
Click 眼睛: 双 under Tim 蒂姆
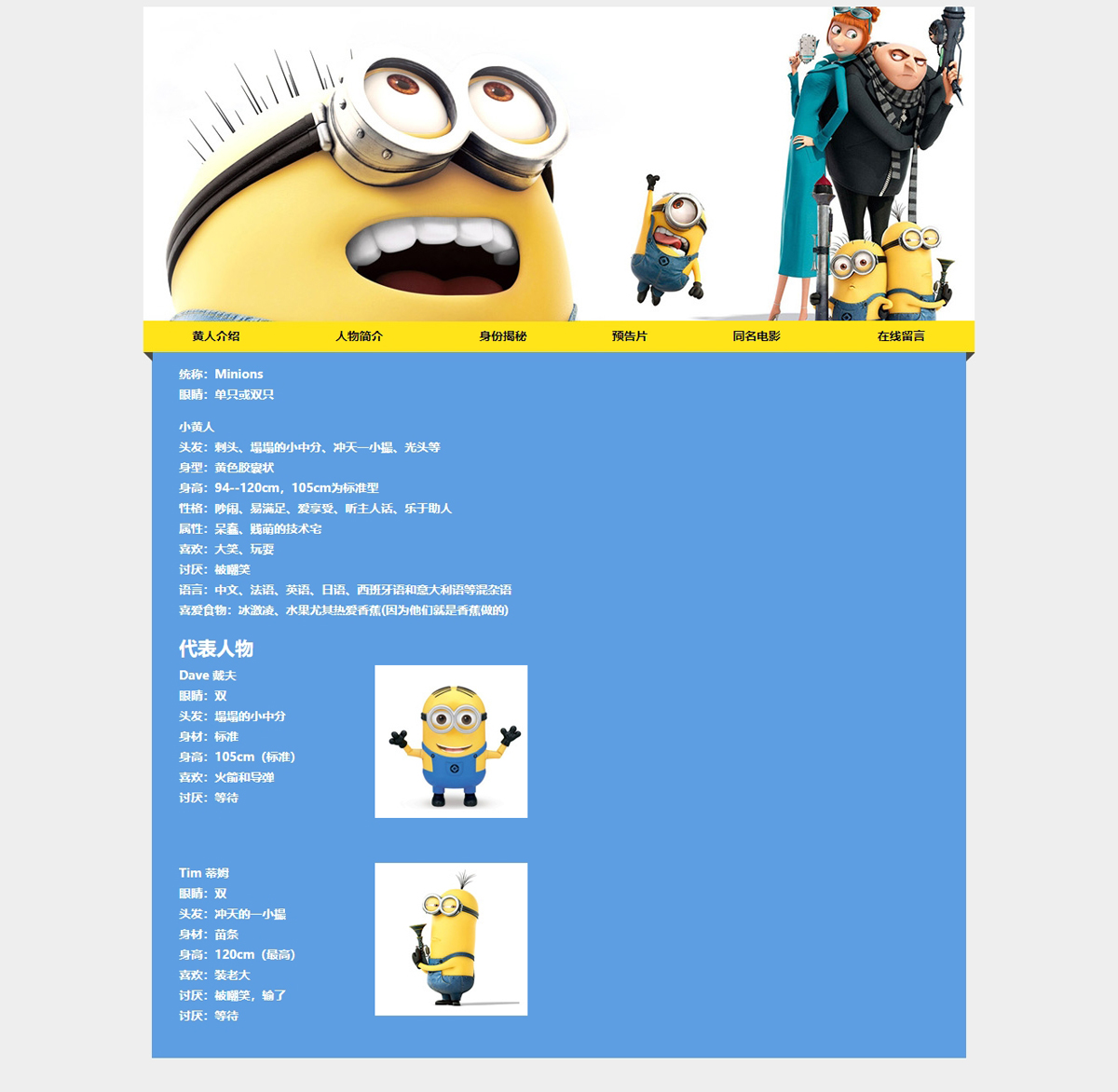(203, 894)
